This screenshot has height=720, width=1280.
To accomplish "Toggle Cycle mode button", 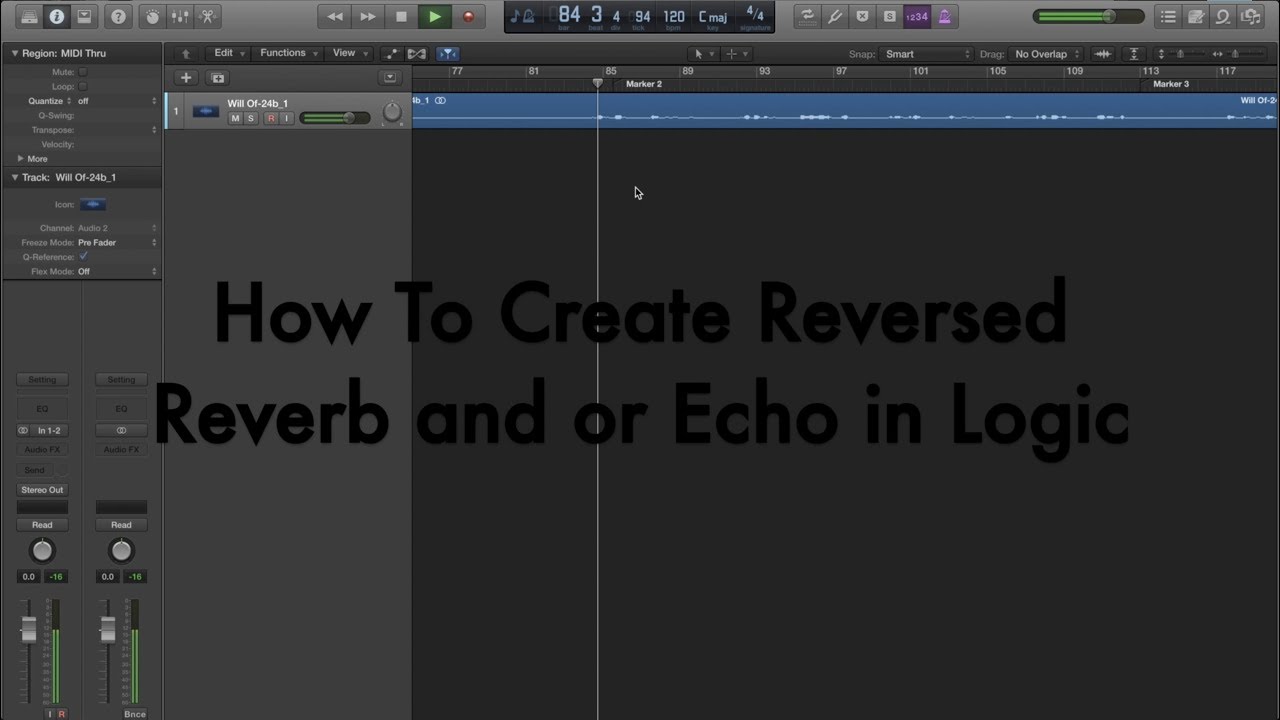I will point(808,16).
